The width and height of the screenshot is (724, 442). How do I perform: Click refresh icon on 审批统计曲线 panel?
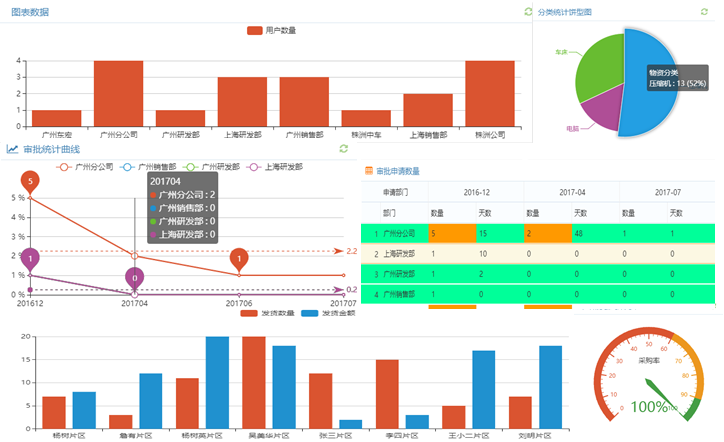[344, 149]
